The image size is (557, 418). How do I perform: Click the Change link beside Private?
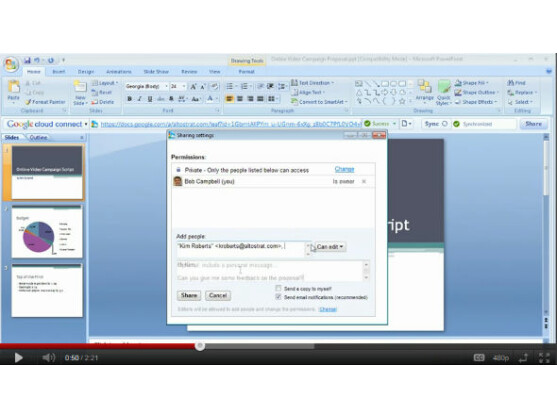tap(344, 169)
